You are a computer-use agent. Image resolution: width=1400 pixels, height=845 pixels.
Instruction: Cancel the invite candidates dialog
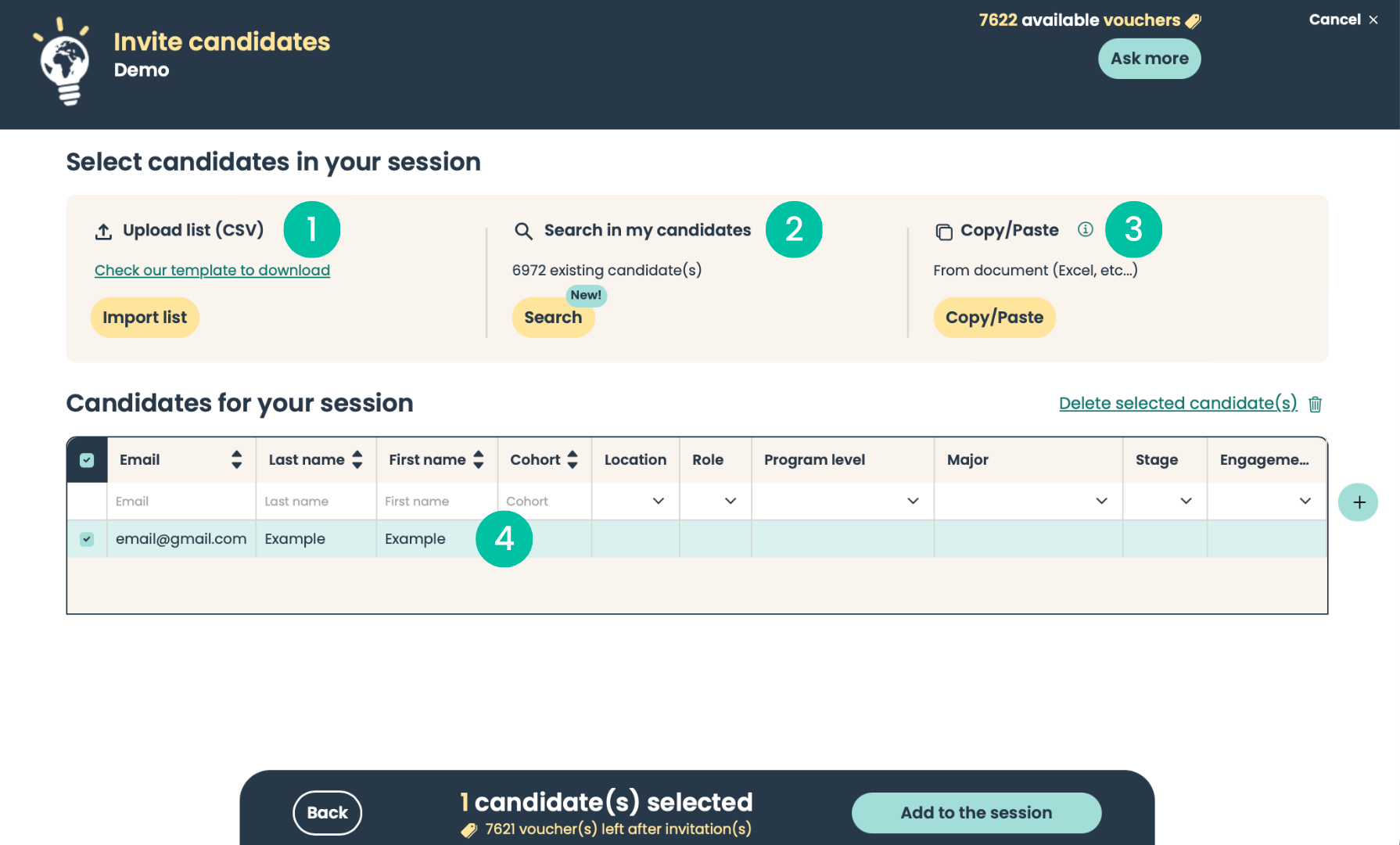pos(1343,20)
